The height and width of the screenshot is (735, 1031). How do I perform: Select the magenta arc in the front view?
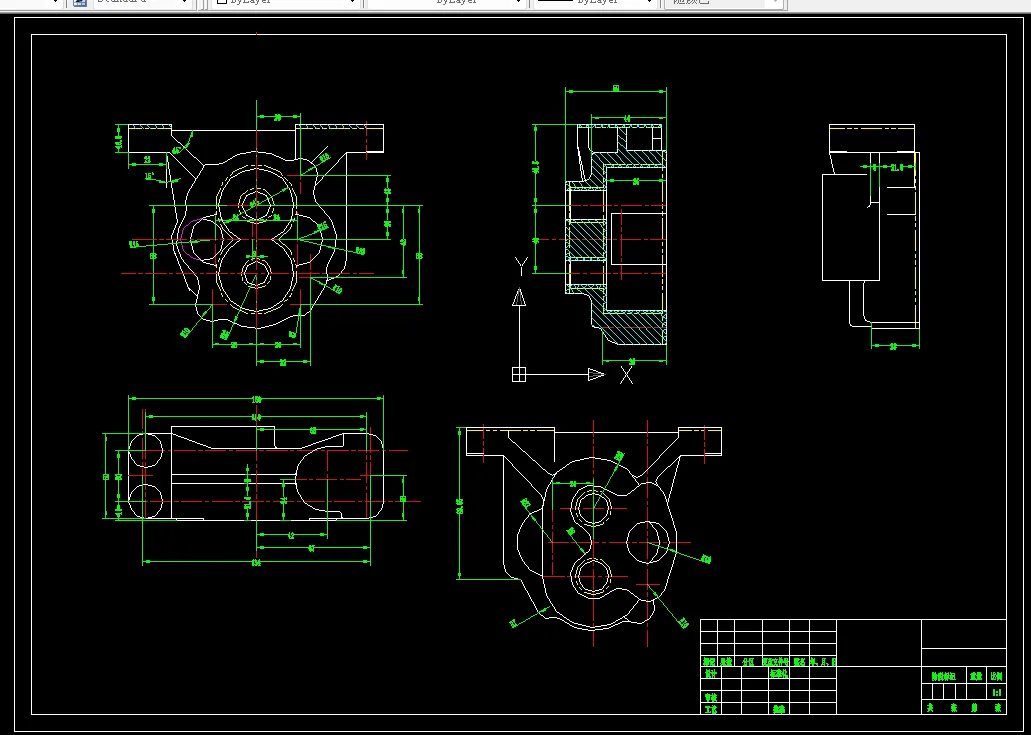point(181,241)
